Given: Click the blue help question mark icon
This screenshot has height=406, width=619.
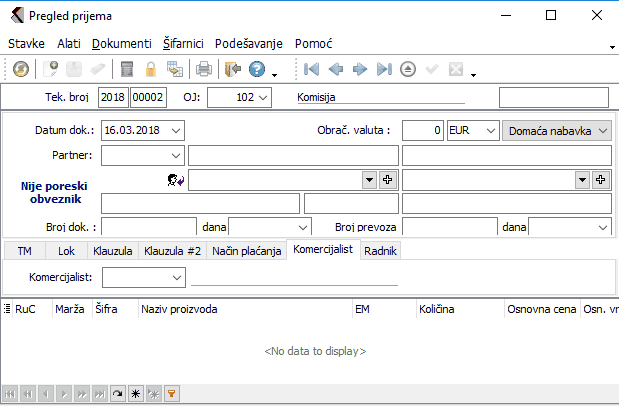Looking at the screenshot, I should click(257, 69).
